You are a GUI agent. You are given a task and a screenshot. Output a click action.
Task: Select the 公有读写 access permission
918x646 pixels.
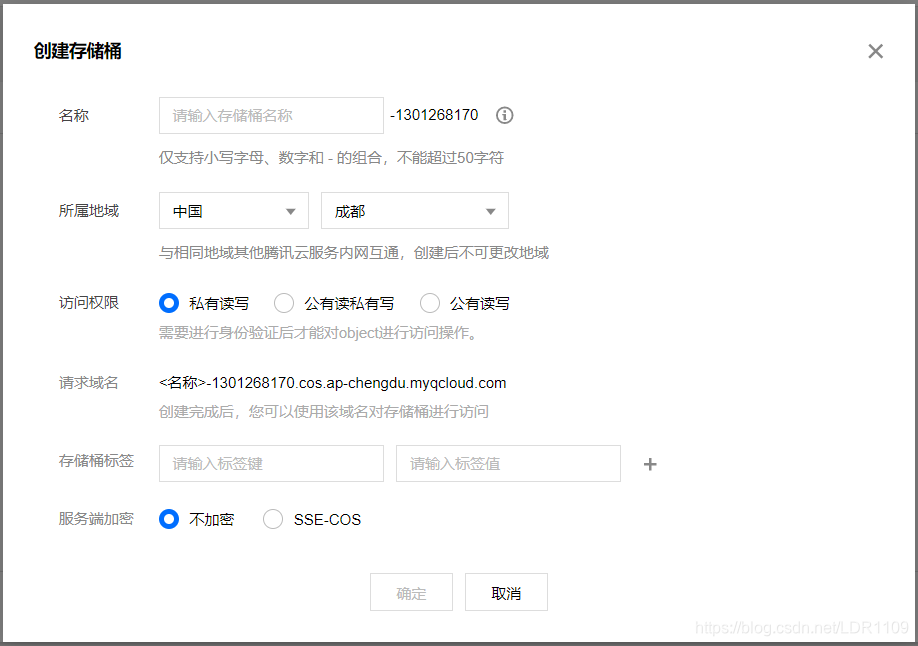click(x=429, y=302)
